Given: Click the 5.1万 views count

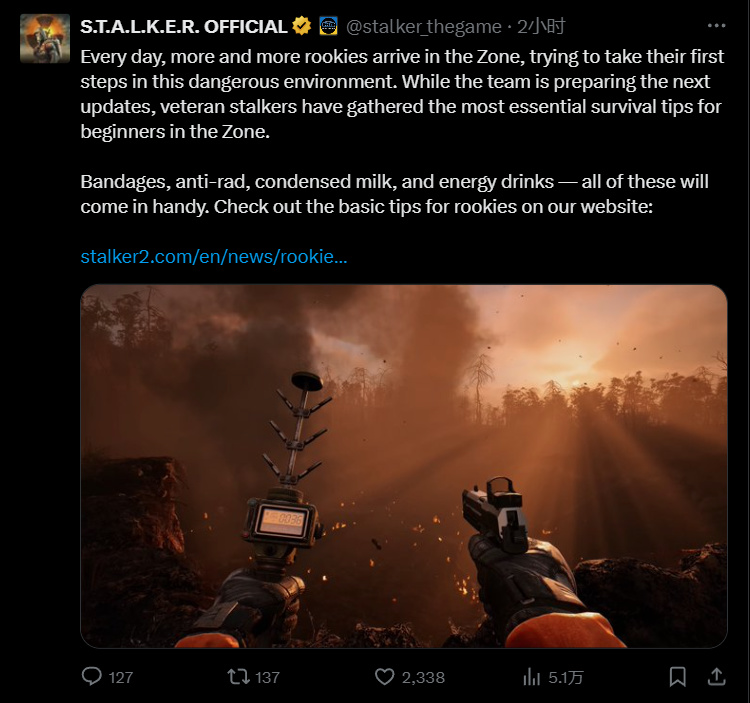Looking at the screenshot, I should pyautogui.click(x=566, y=677).
